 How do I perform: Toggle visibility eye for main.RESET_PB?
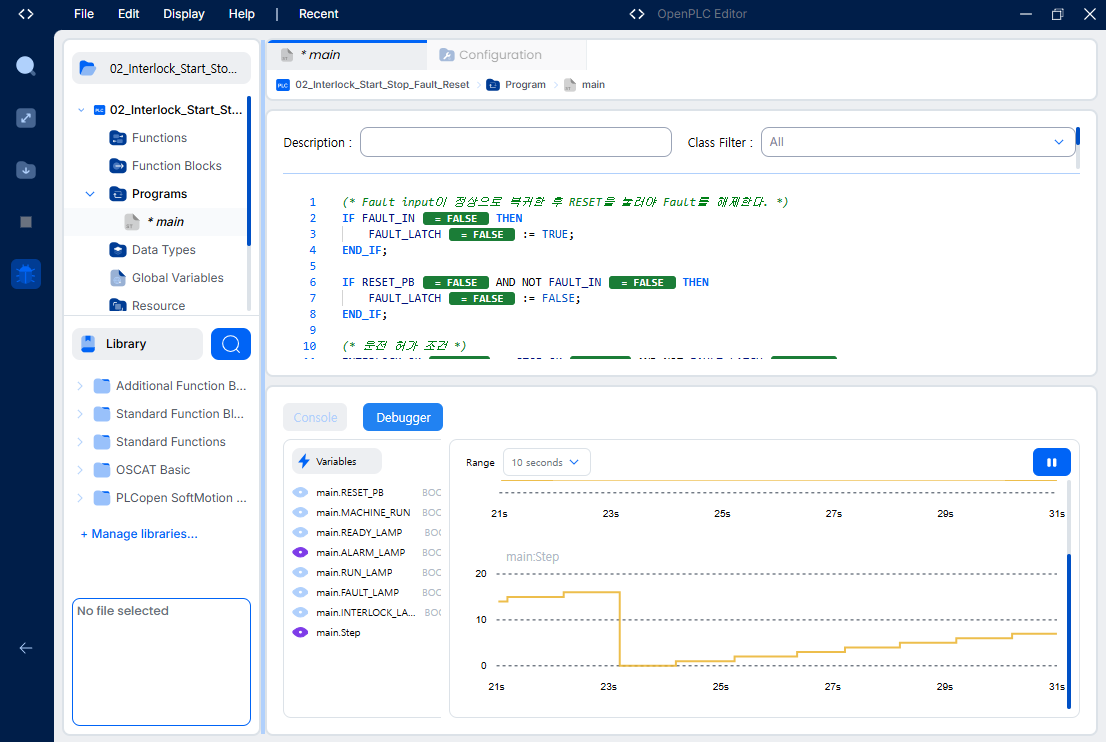pyautogui.click(x=300, y=492)
